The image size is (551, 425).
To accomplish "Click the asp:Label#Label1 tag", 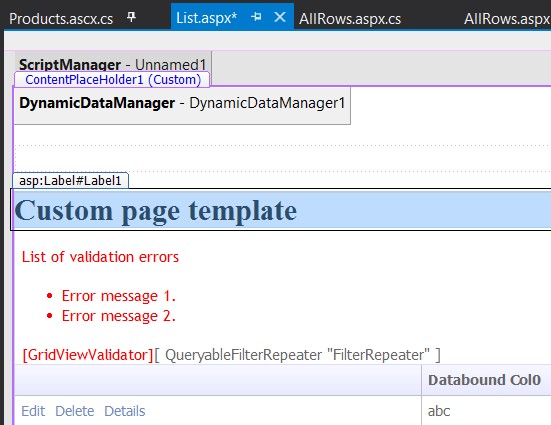I will (x=70, y=181).
